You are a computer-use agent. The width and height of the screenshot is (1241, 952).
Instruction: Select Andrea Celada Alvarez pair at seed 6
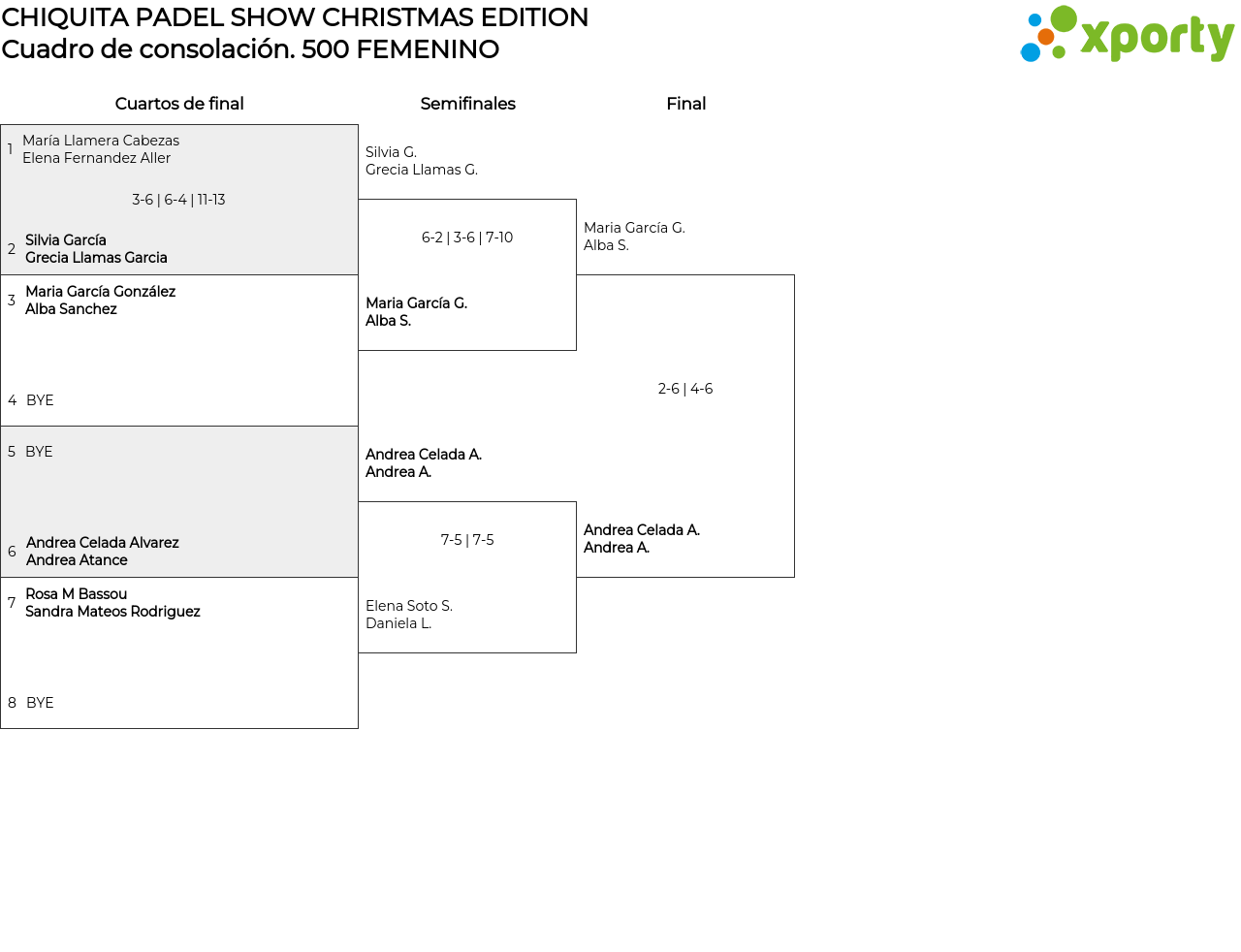102,552
